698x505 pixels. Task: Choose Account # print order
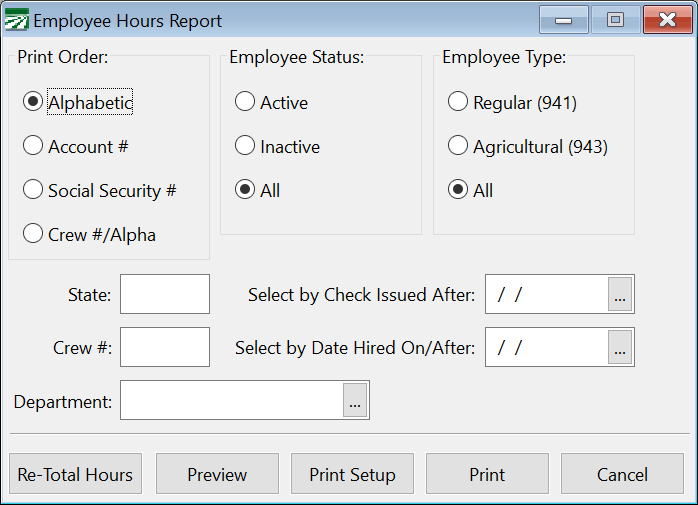33,146
